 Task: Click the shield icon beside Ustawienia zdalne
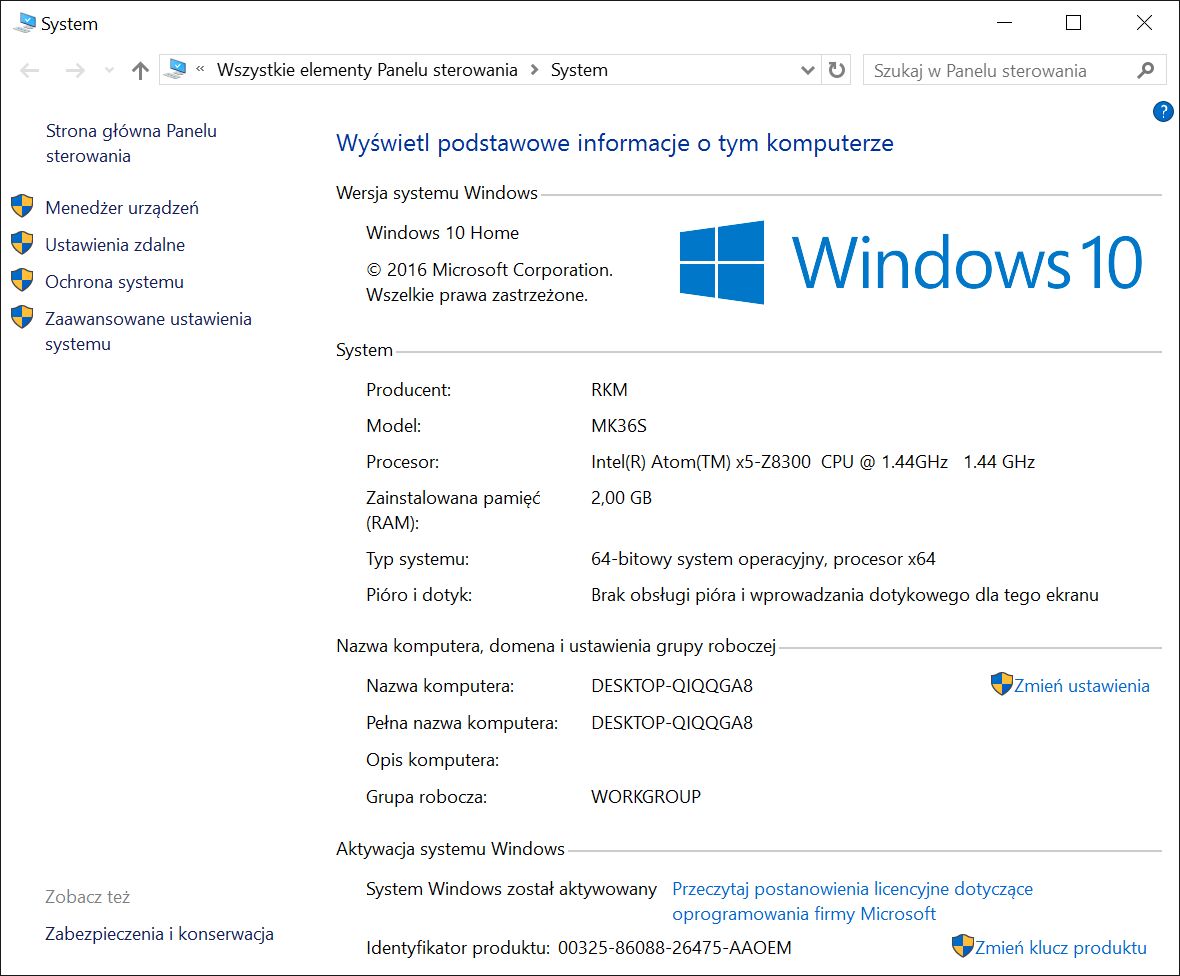coord(23,243)
